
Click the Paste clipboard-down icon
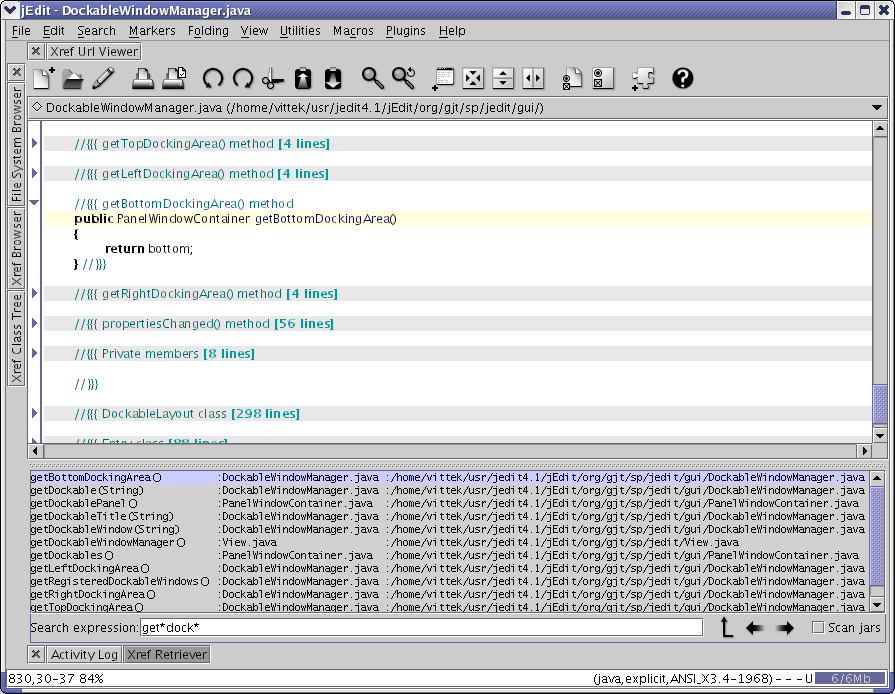pos(333,78)
